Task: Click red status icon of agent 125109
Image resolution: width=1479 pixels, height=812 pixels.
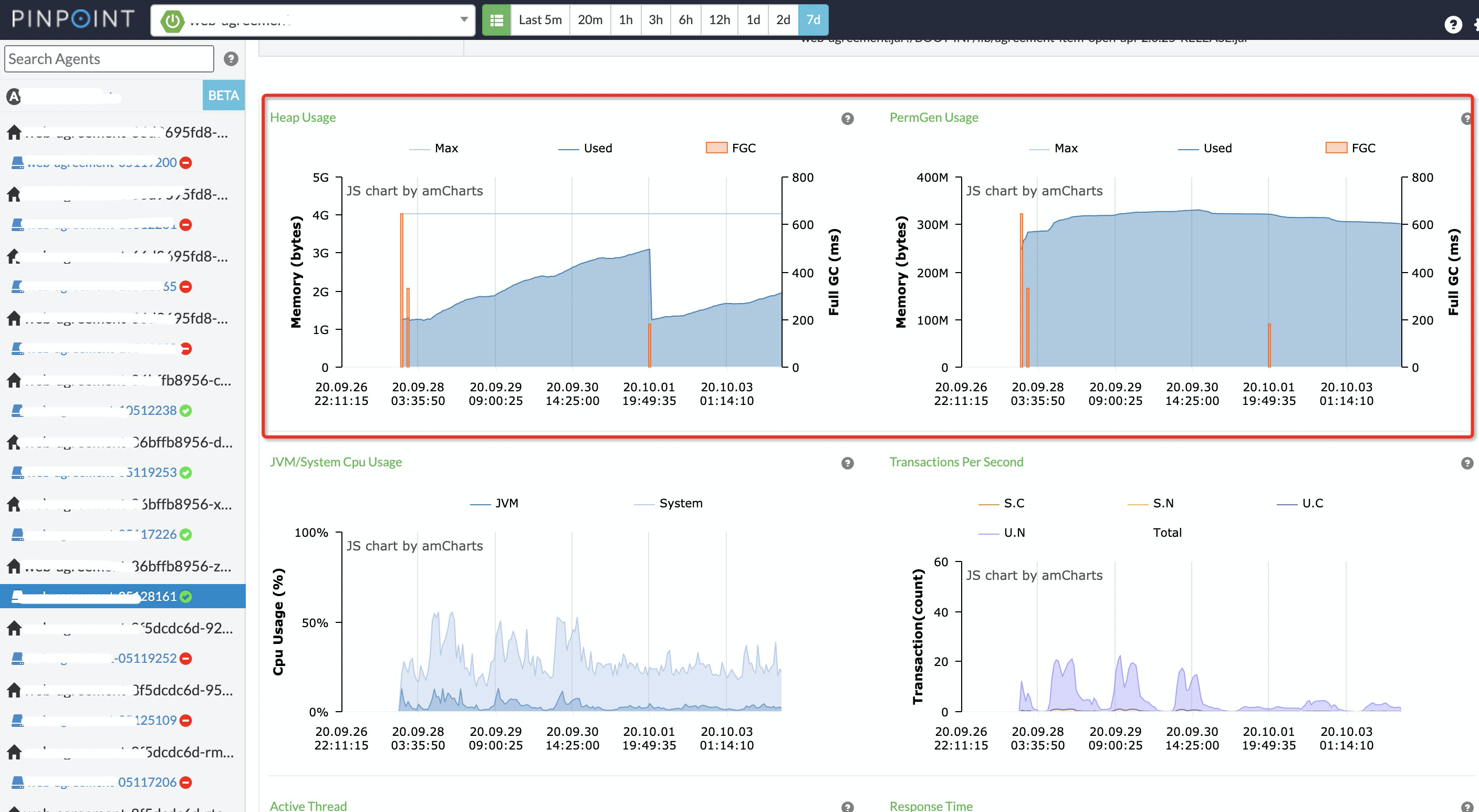Action: coord(185,721)
